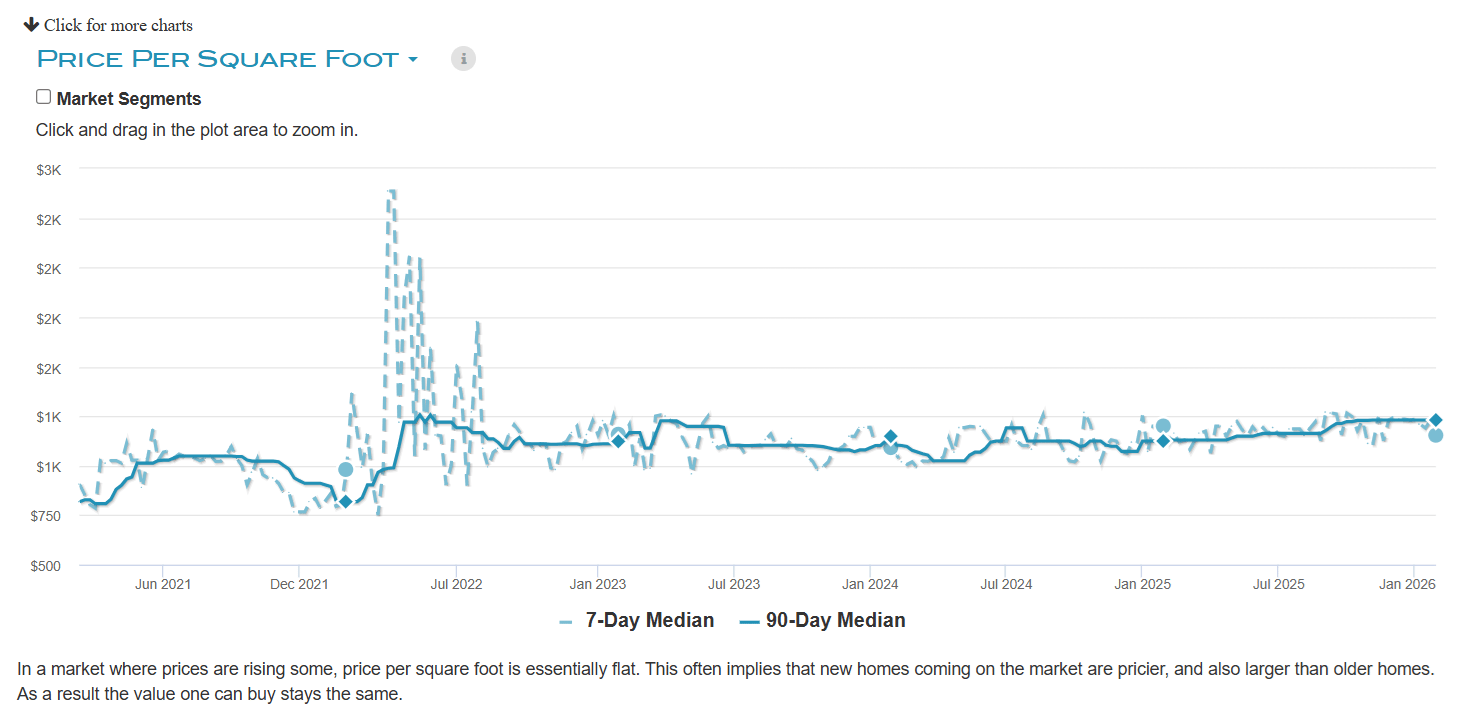Enable the Market Segments checkbox
Image resolution: width=1457 pixels, height=718 pixels.
pos(43,97)
